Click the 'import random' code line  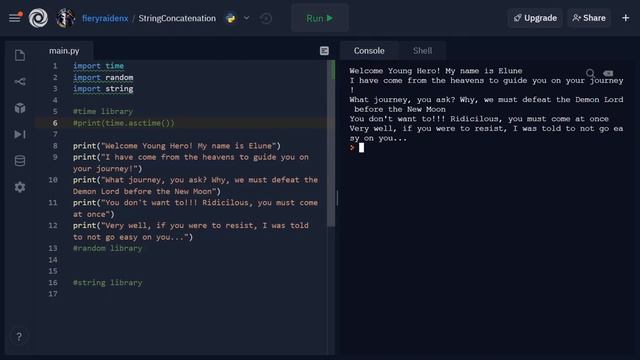tap(103, 77)
